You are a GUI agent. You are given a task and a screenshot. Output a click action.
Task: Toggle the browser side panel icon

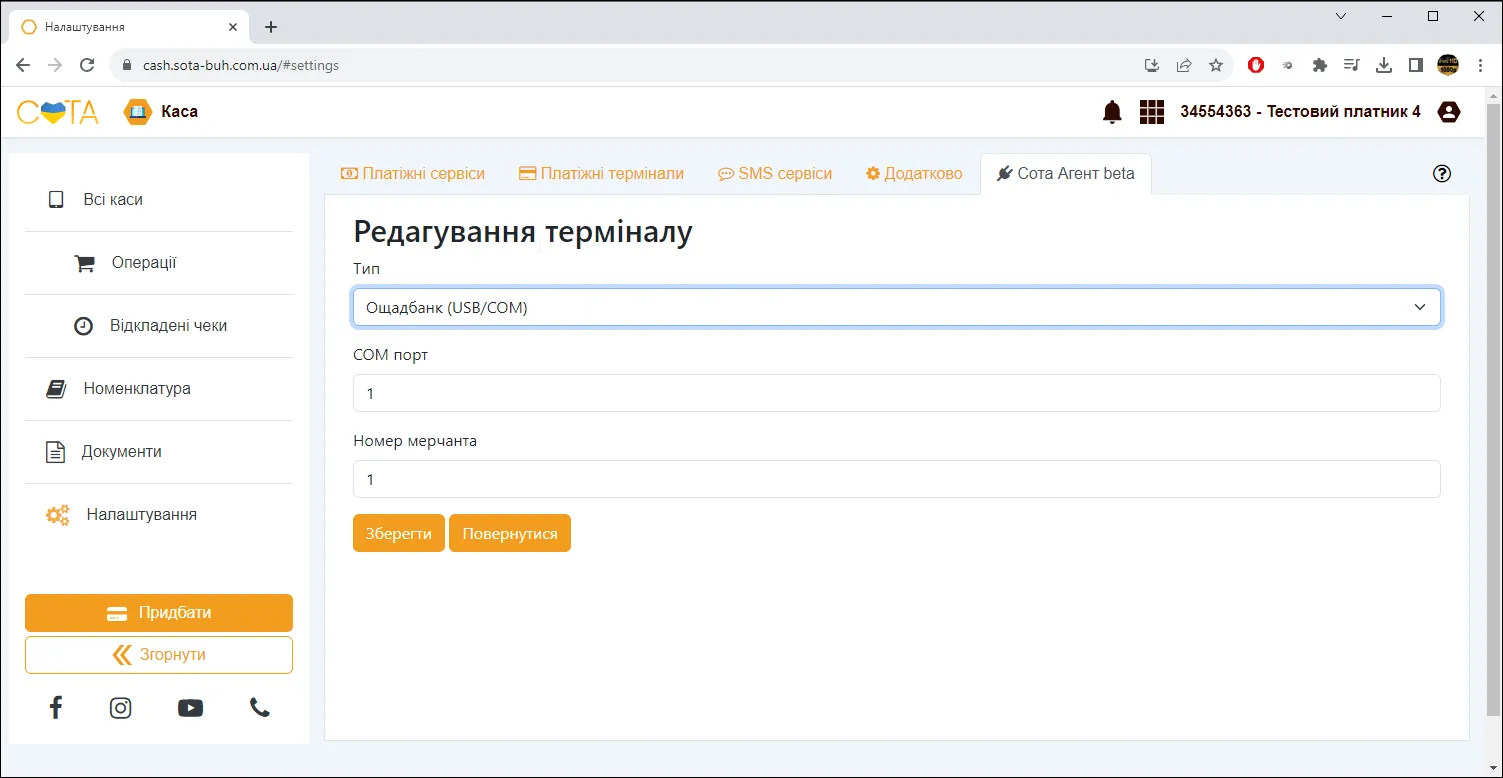1416,65
